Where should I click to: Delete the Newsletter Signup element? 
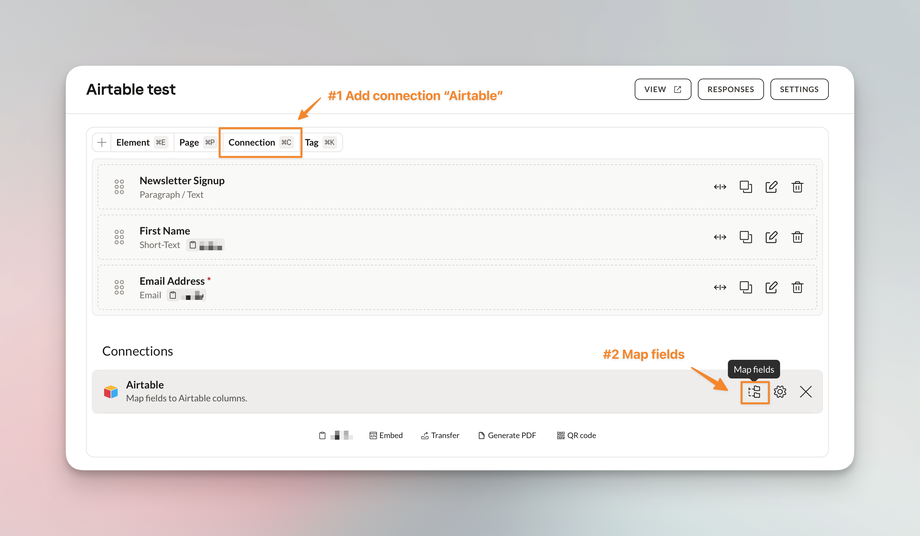(x=797, y=187)
